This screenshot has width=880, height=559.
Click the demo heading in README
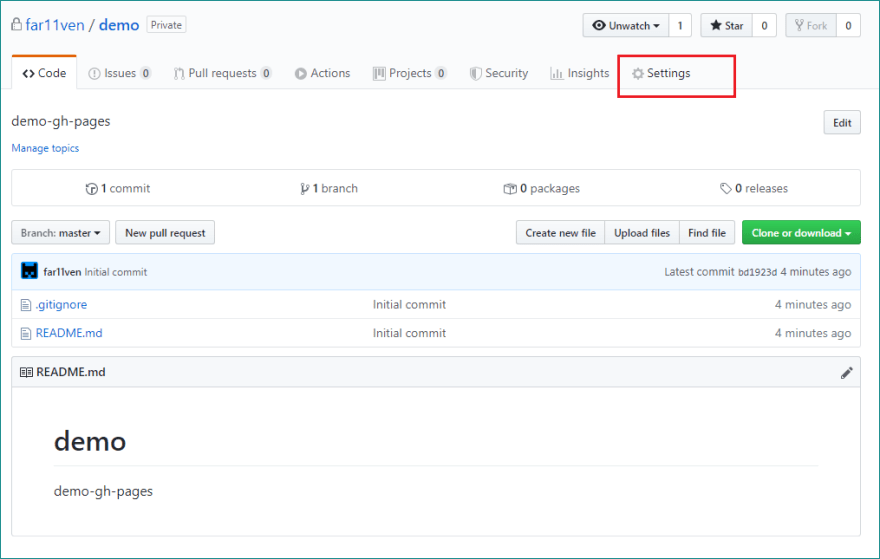90,441
